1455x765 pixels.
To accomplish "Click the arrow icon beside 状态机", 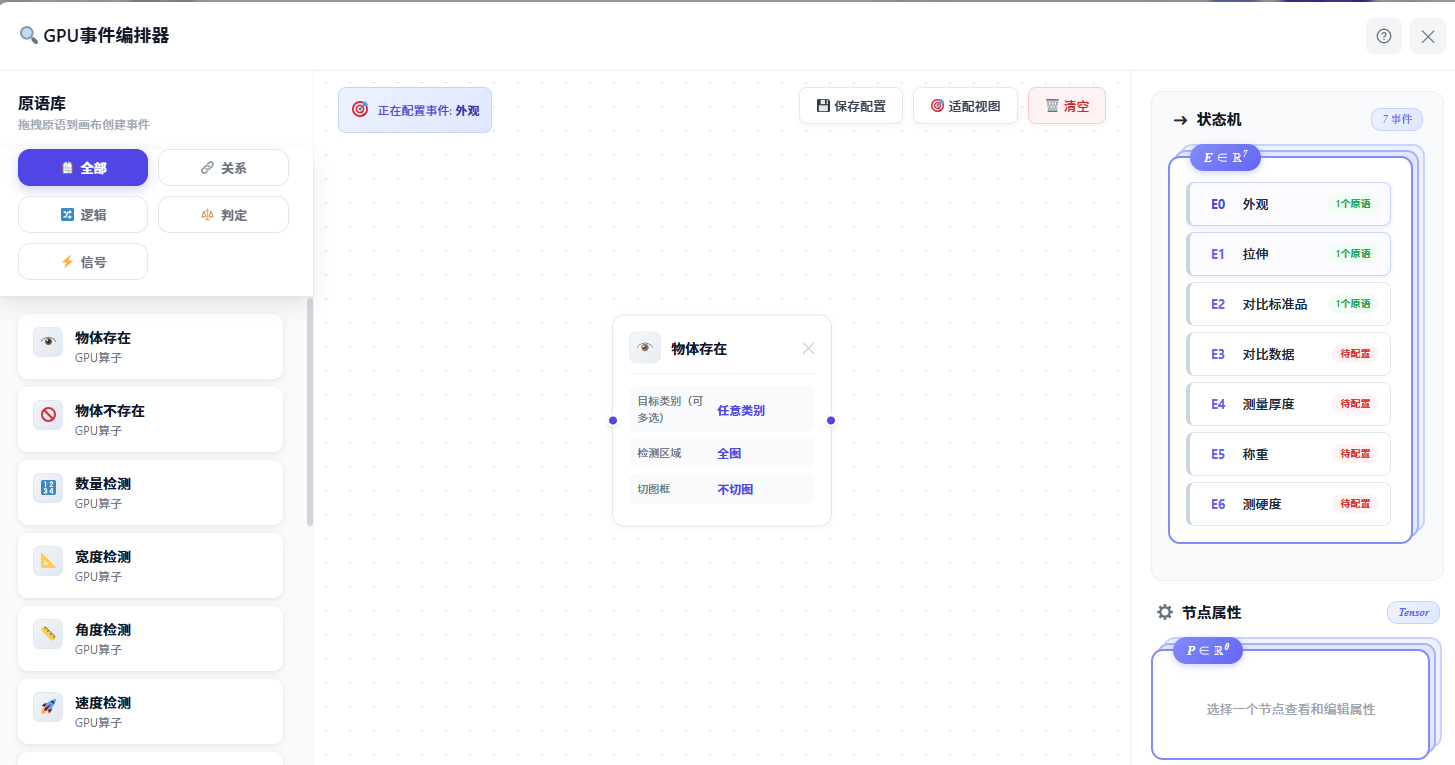I will coord(1180,120).
